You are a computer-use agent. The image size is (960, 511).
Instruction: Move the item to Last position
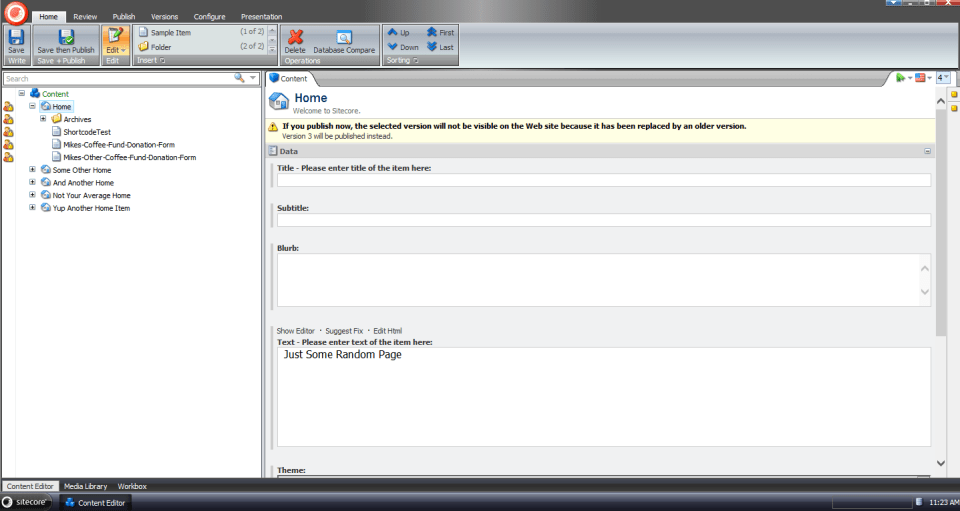pyautogui.click(x=438, y=47)
